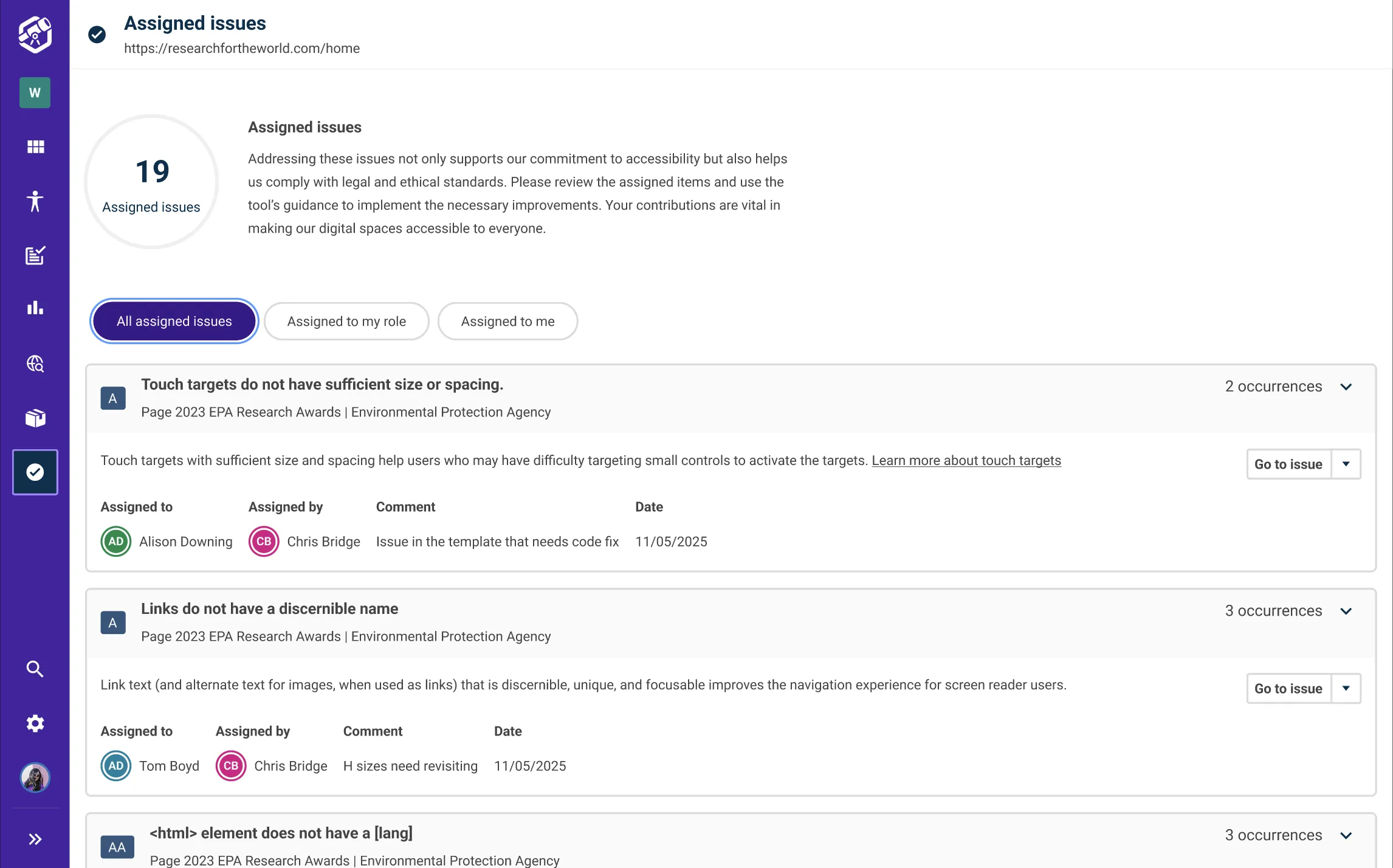This screenshot has height=868, width=1393.
Task: Switch to Assigned to me tab
Action: click(x=507, y=321)
